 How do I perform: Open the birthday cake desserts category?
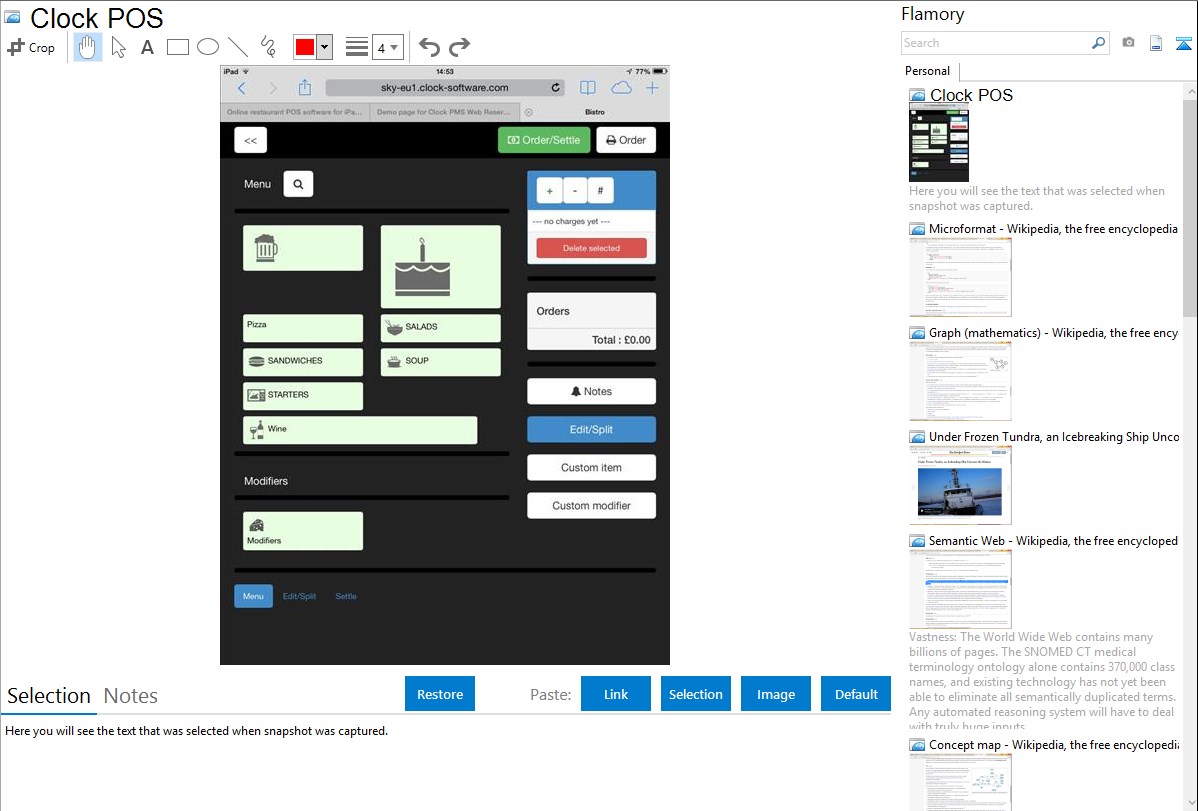coord(440,267)
